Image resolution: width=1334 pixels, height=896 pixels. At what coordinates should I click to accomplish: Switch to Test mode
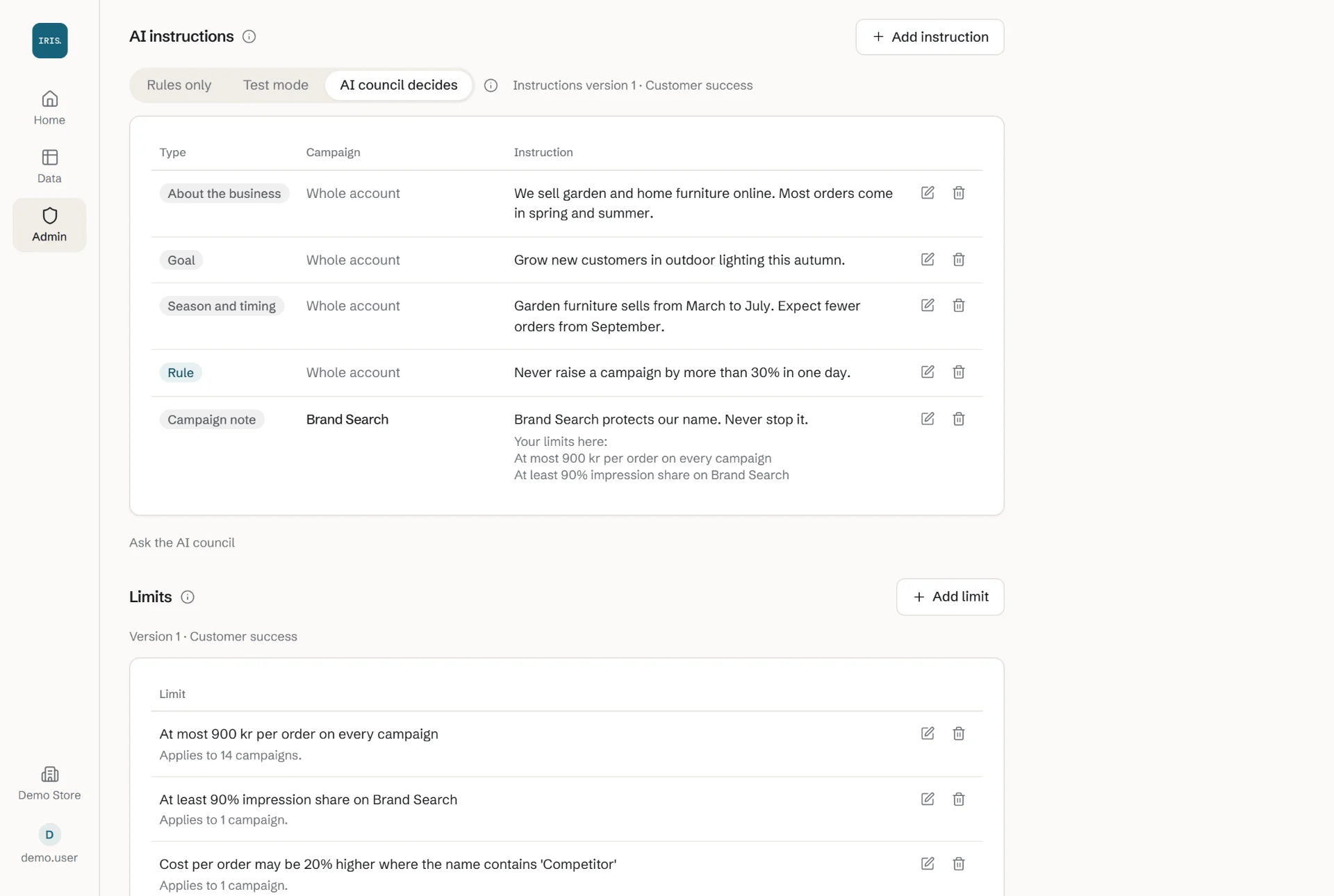(276, 85)
